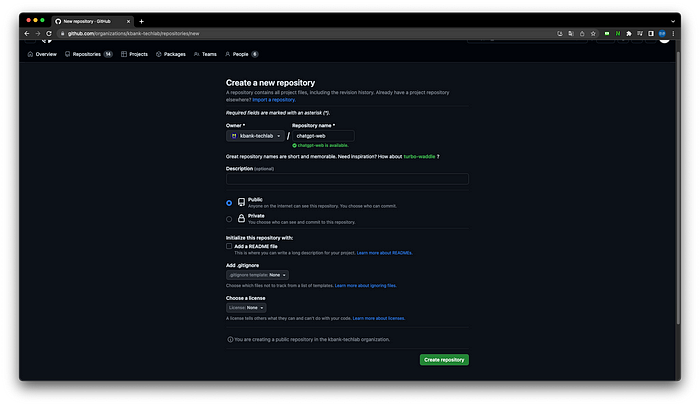Viewport: 700px width, 406px height.
Task: Click the Description text field
Action: coord(347,179)
